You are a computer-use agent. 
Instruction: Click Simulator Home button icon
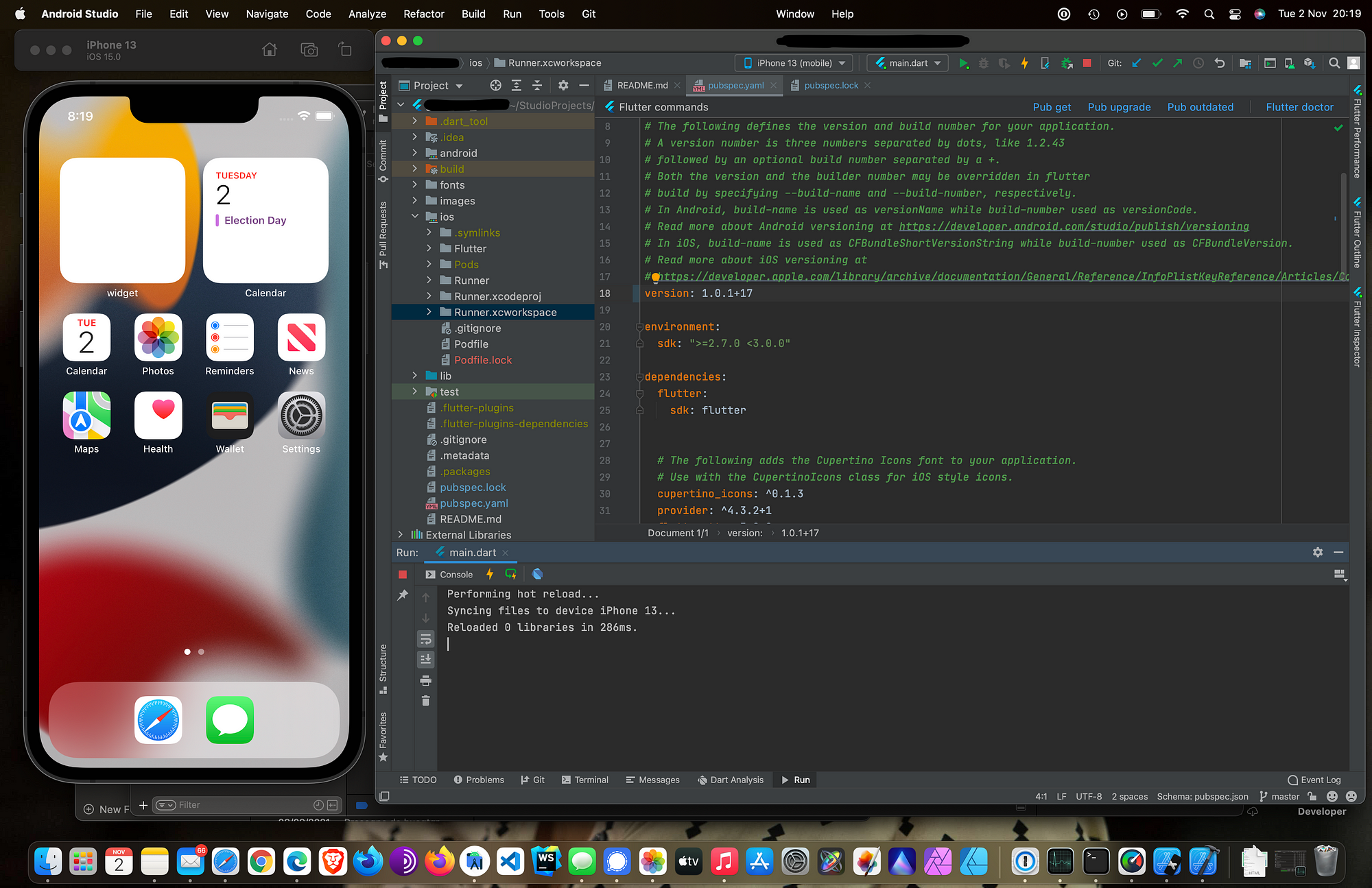270,49
